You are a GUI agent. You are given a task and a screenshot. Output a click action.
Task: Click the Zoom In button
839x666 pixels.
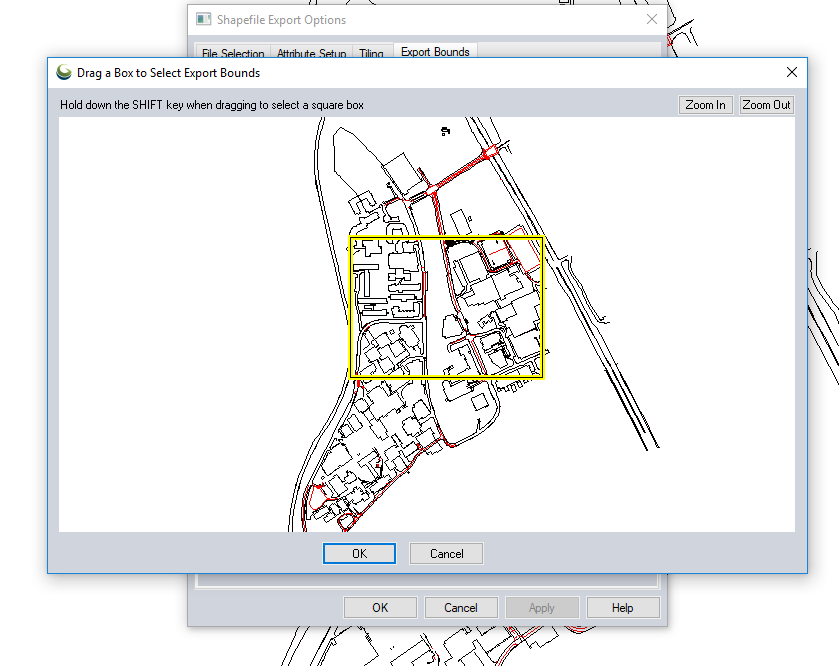click(x=705, y=105)
